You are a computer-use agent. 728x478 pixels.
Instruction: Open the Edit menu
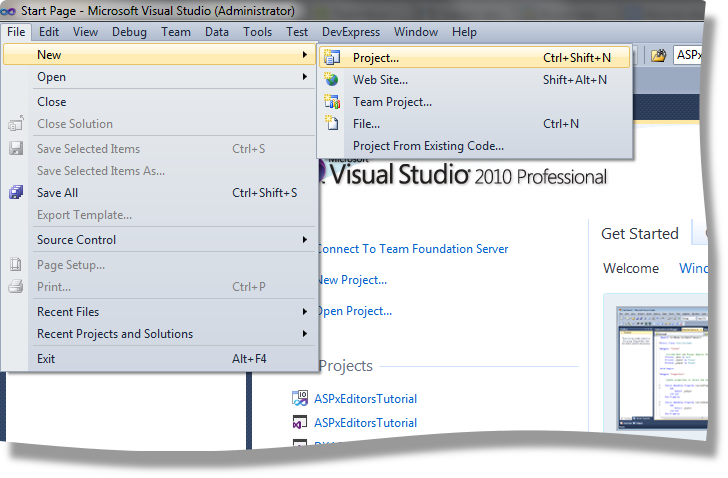(x=49, y=32)
